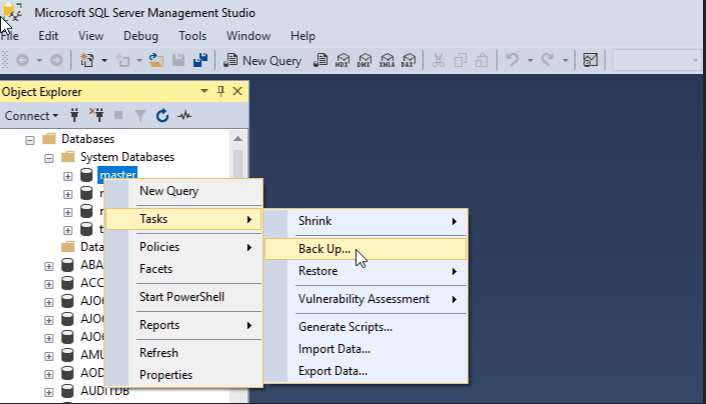This screenshot has height=404, width=706.
Task: Click the Disconnect plug icon in Object Explorer
Action: click(96, 115)
